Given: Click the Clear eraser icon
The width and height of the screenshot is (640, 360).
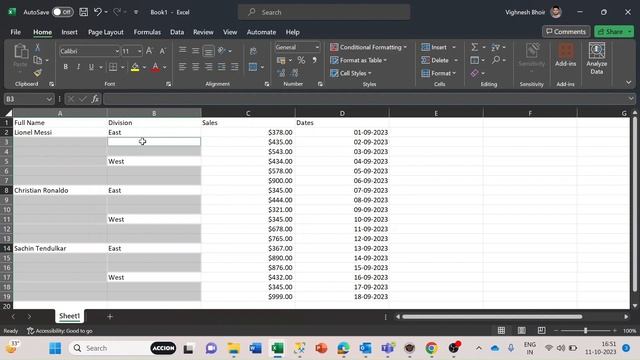Looking at the screenshot, I should pyautogui.click(x=474, y=73).
